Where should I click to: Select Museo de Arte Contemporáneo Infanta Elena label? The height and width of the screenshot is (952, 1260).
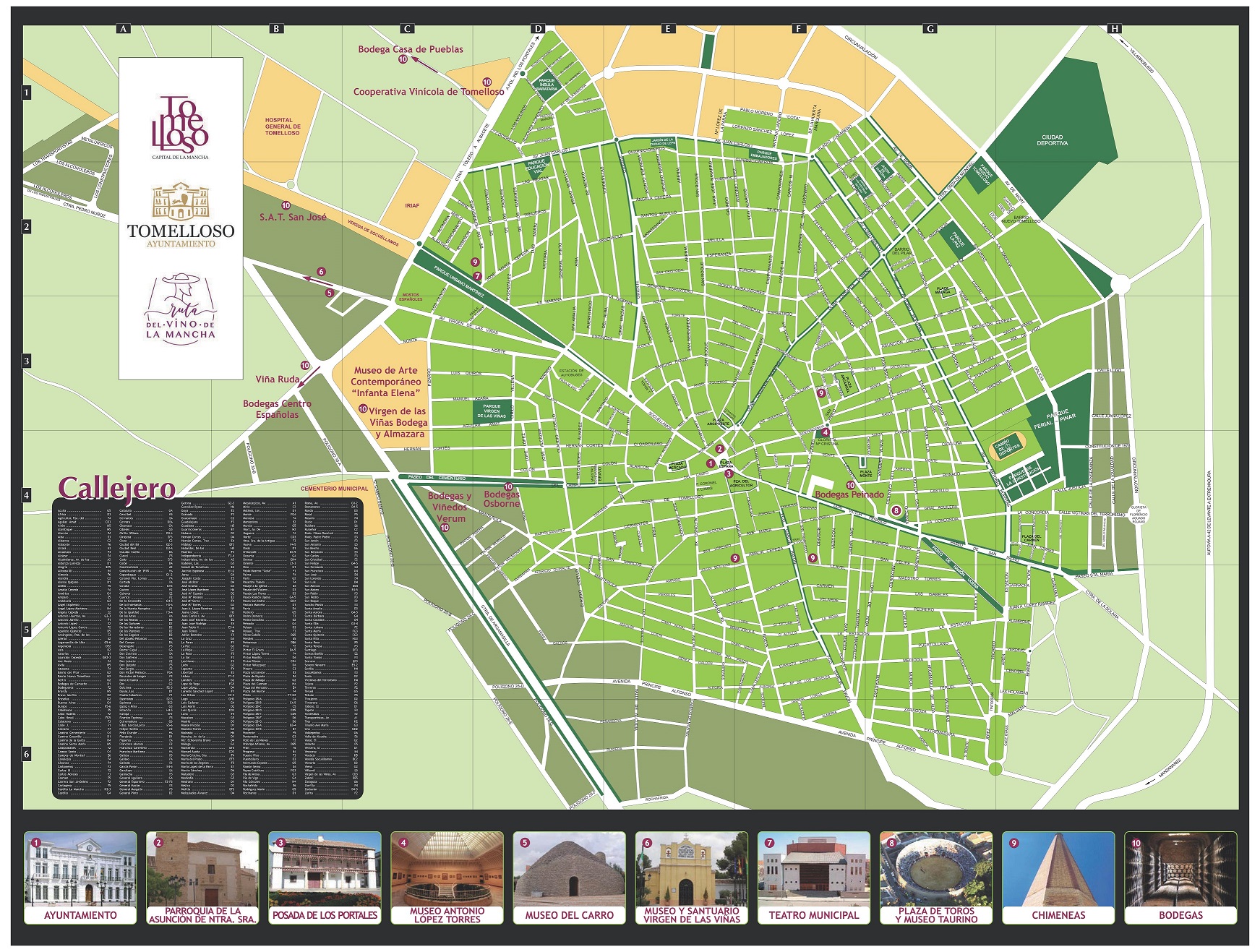386,382
